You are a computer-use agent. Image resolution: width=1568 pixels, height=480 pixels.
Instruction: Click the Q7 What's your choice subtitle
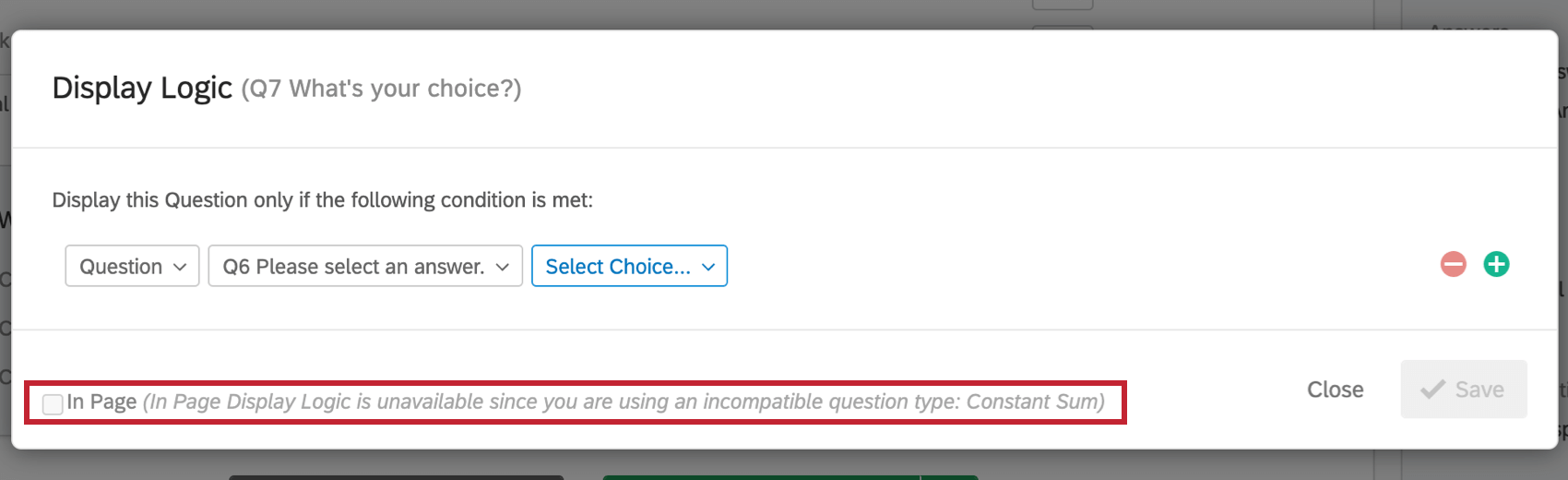pos(381,89)
